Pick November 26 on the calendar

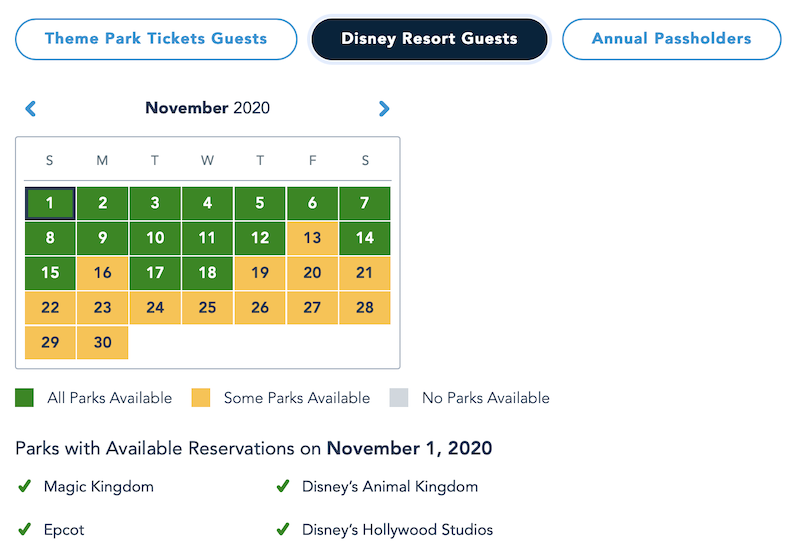[260, 307]
